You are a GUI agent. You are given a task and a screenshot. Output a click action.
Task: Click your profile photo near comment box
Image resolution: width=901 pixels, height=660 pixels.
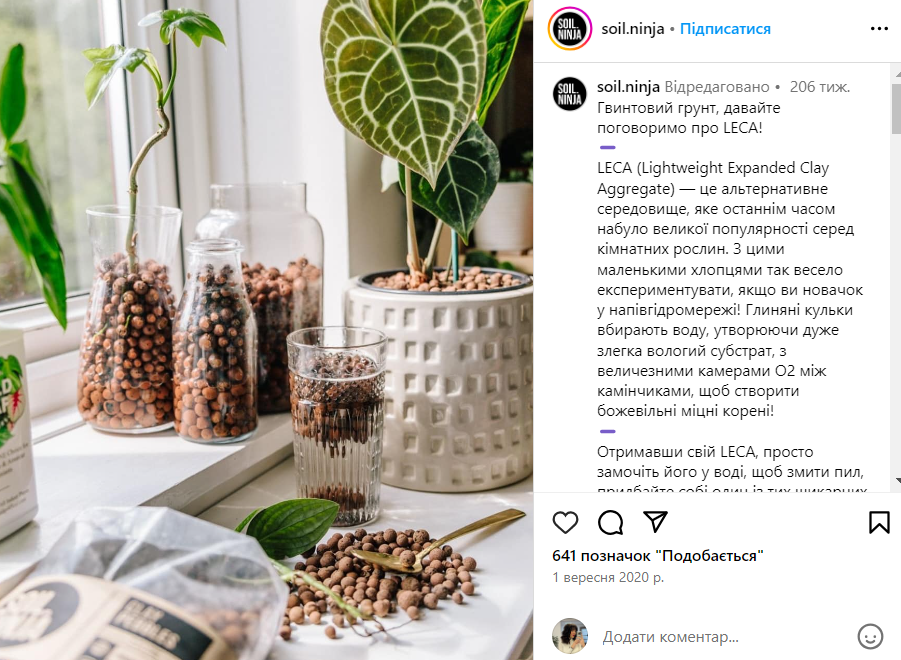click(569, 636)
